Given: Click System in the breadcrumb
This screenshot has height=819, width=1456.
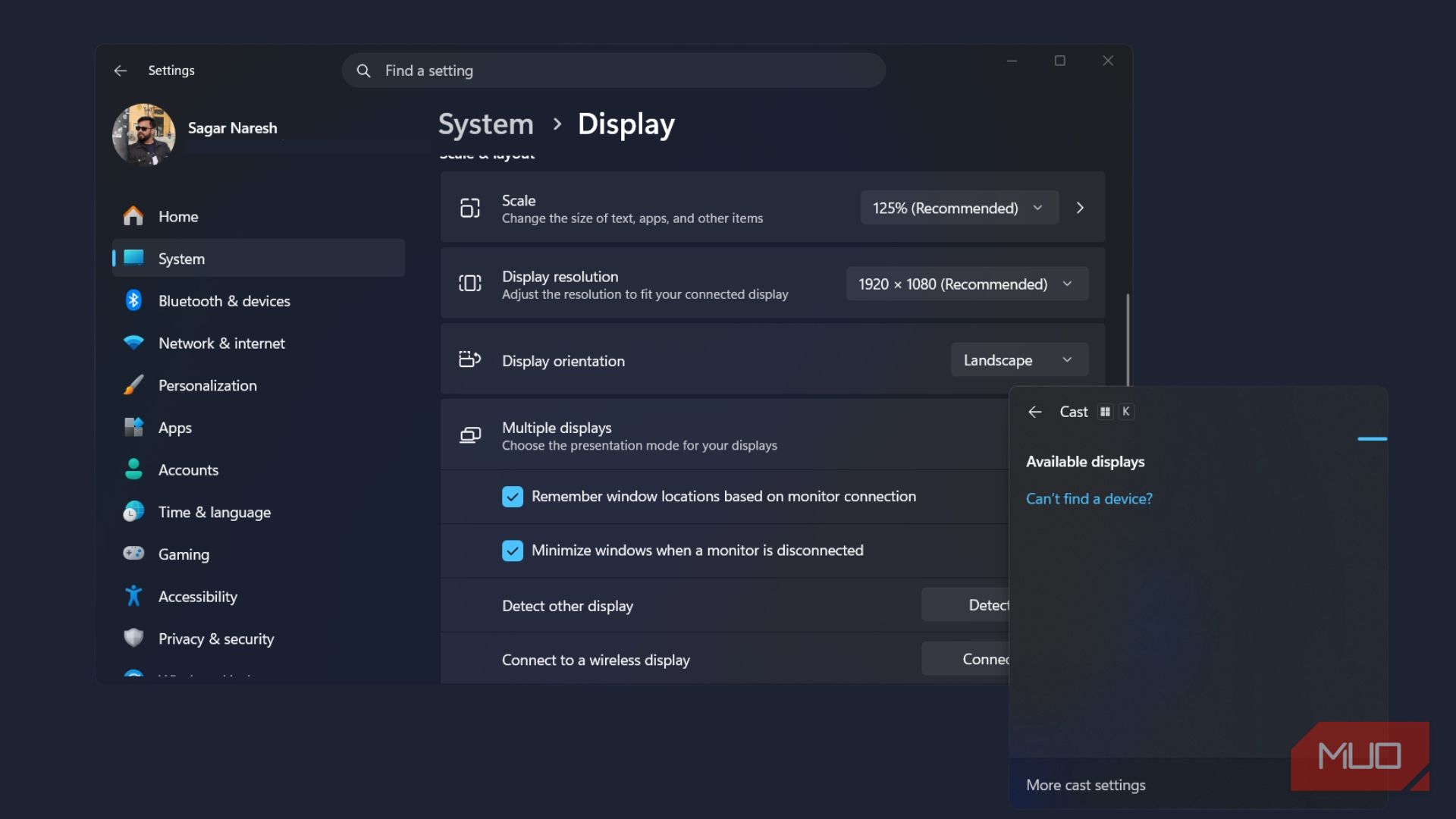Looking at the screenshot, I should pos(486,124).
